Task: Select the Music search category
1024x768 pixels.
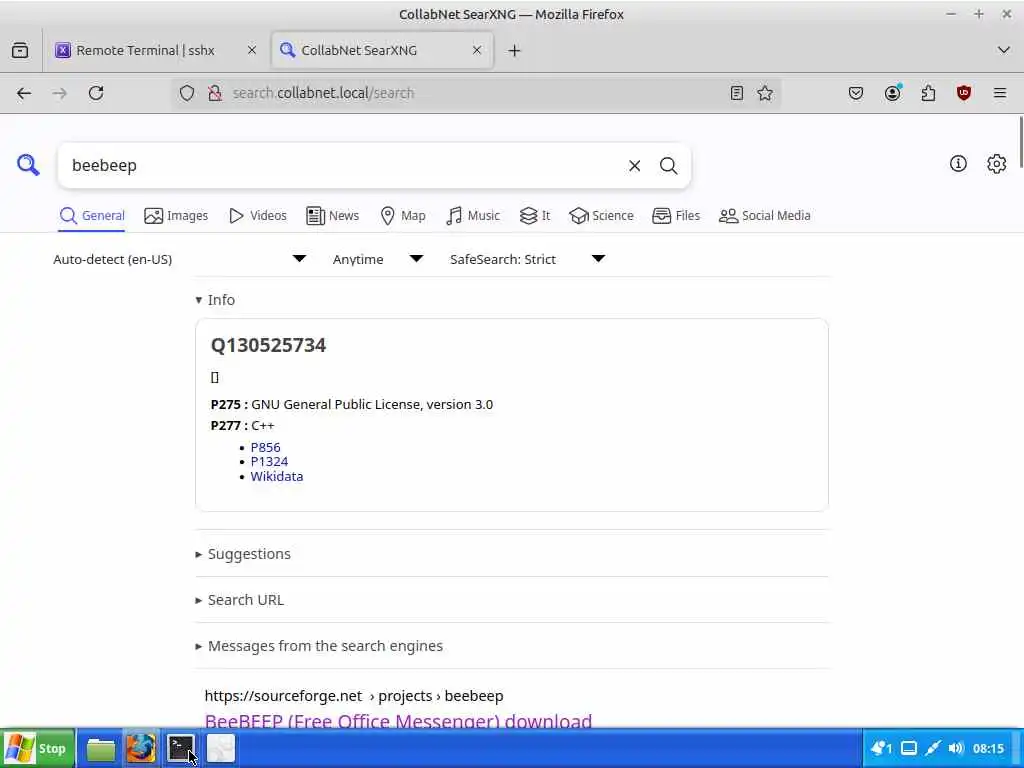Action: click(x=473, y=216)
